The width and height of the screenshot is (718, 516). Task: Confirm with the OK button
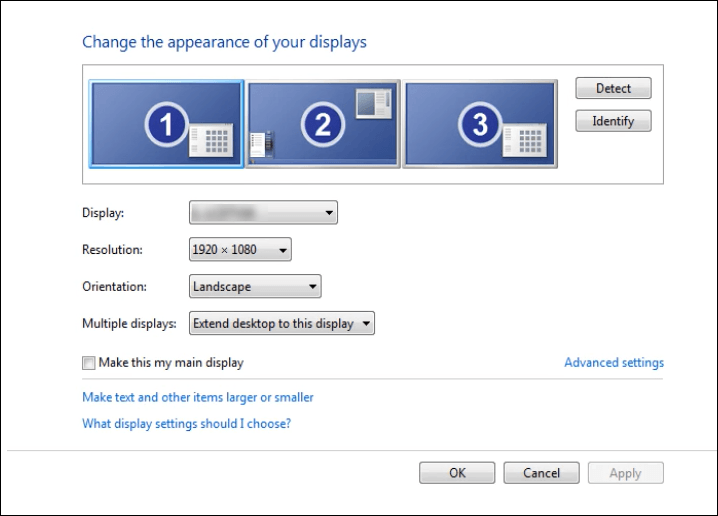click(x=457, y=473)
